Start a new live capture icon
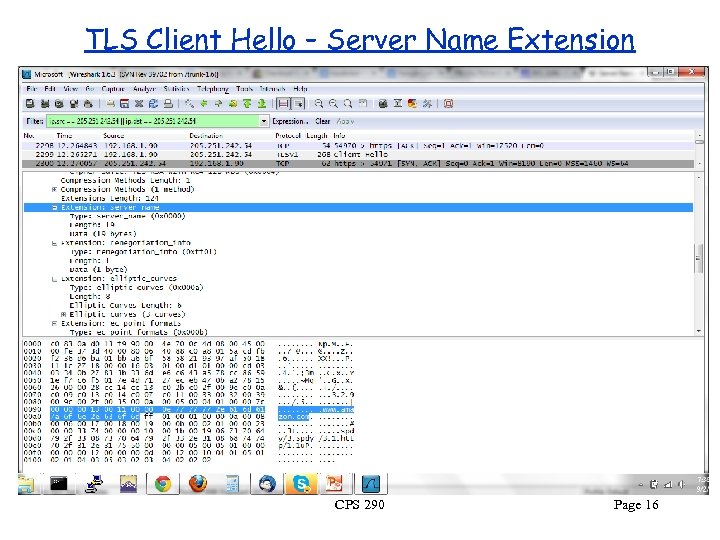The width and height of the screenshot is (720, 540). 59,104
